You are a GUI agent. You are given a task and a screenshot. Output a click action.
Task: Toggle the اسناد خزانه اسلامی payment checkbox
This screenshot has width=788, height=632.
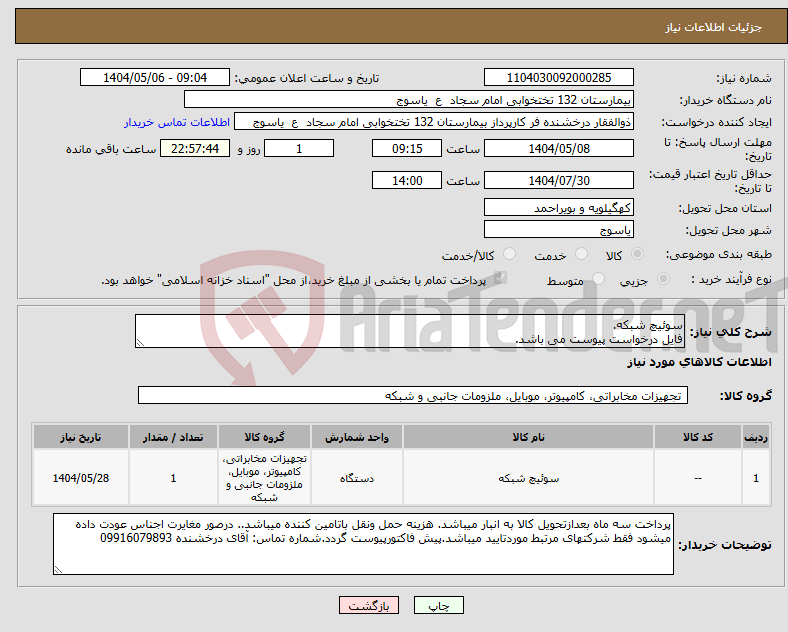point(500,278)
